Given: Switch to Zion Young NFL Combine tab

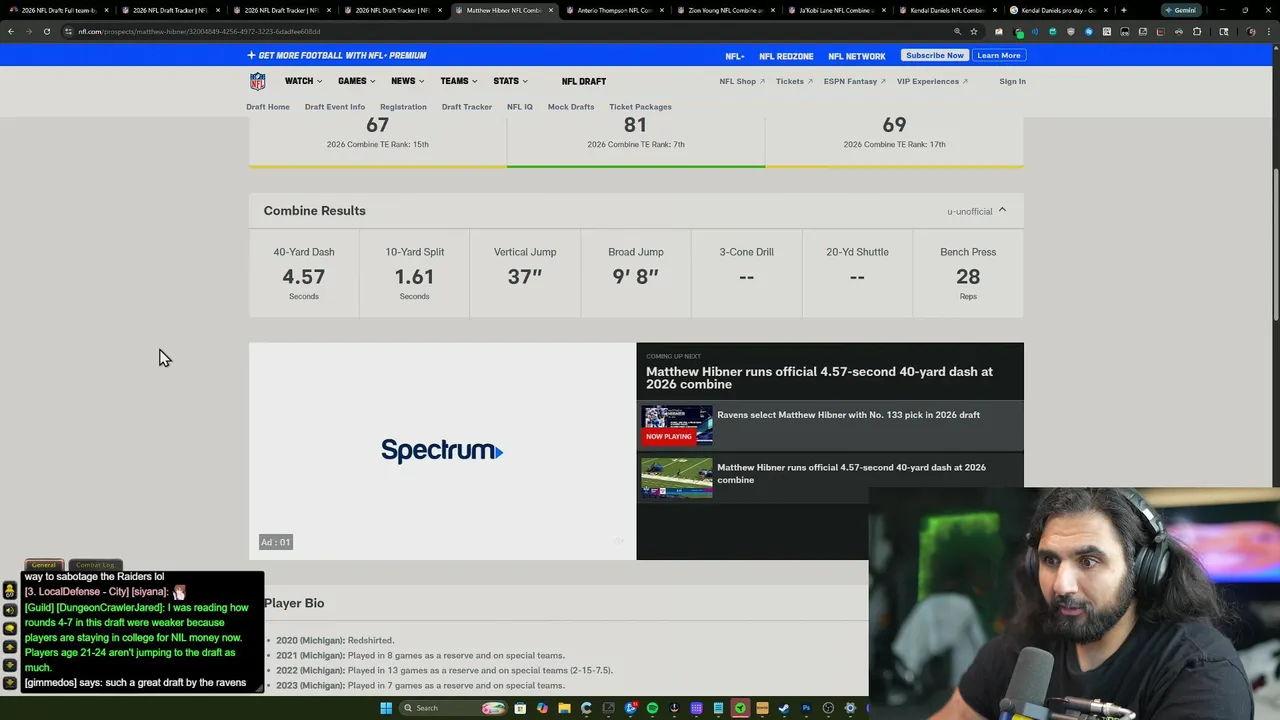Looking at the screenshot, I should coord(725,10).
